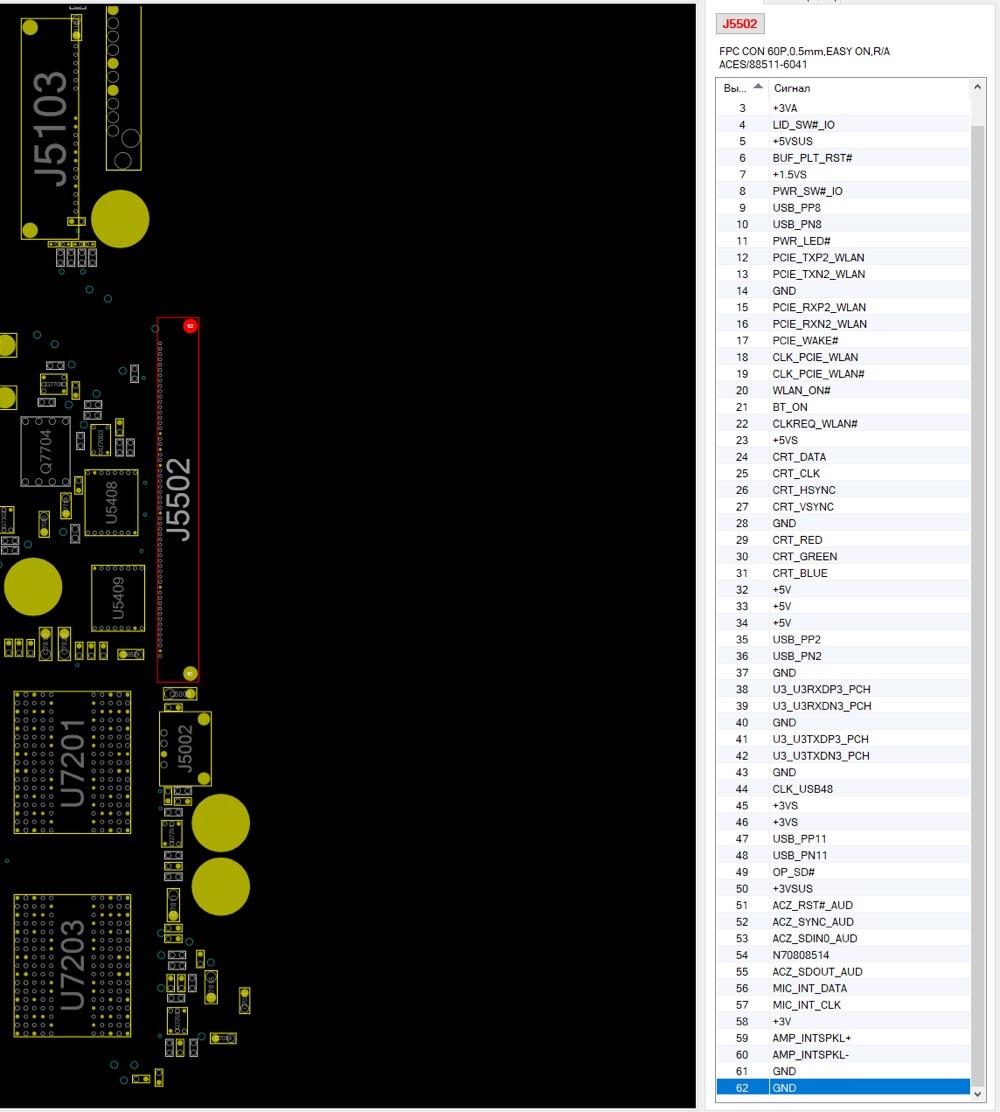1000x1112 pixels.
Task: Select the U3_U3RXDP3_PCH signal row
Action: pos(843,689)
